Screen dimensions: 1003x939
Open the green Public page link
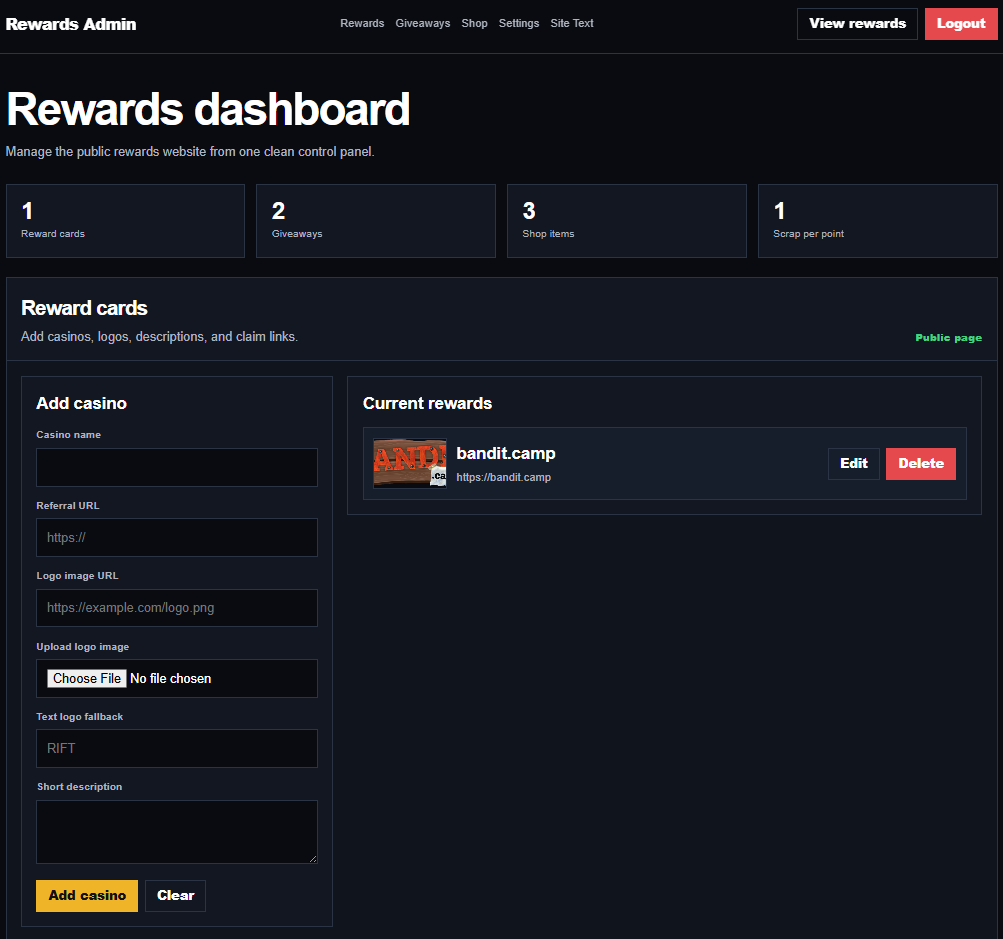948,337
